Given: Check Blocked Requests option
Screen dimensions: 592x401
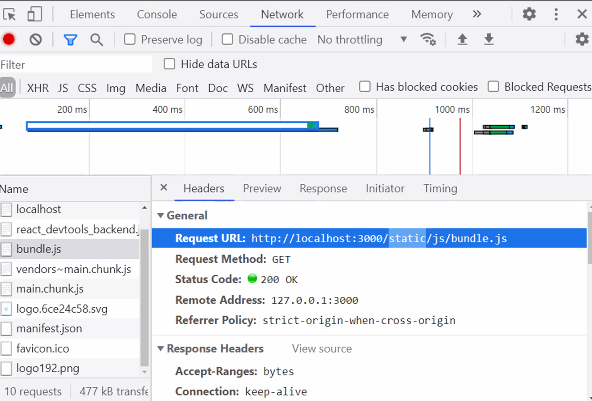Looking at the screenshot, I should click(493, 86).
